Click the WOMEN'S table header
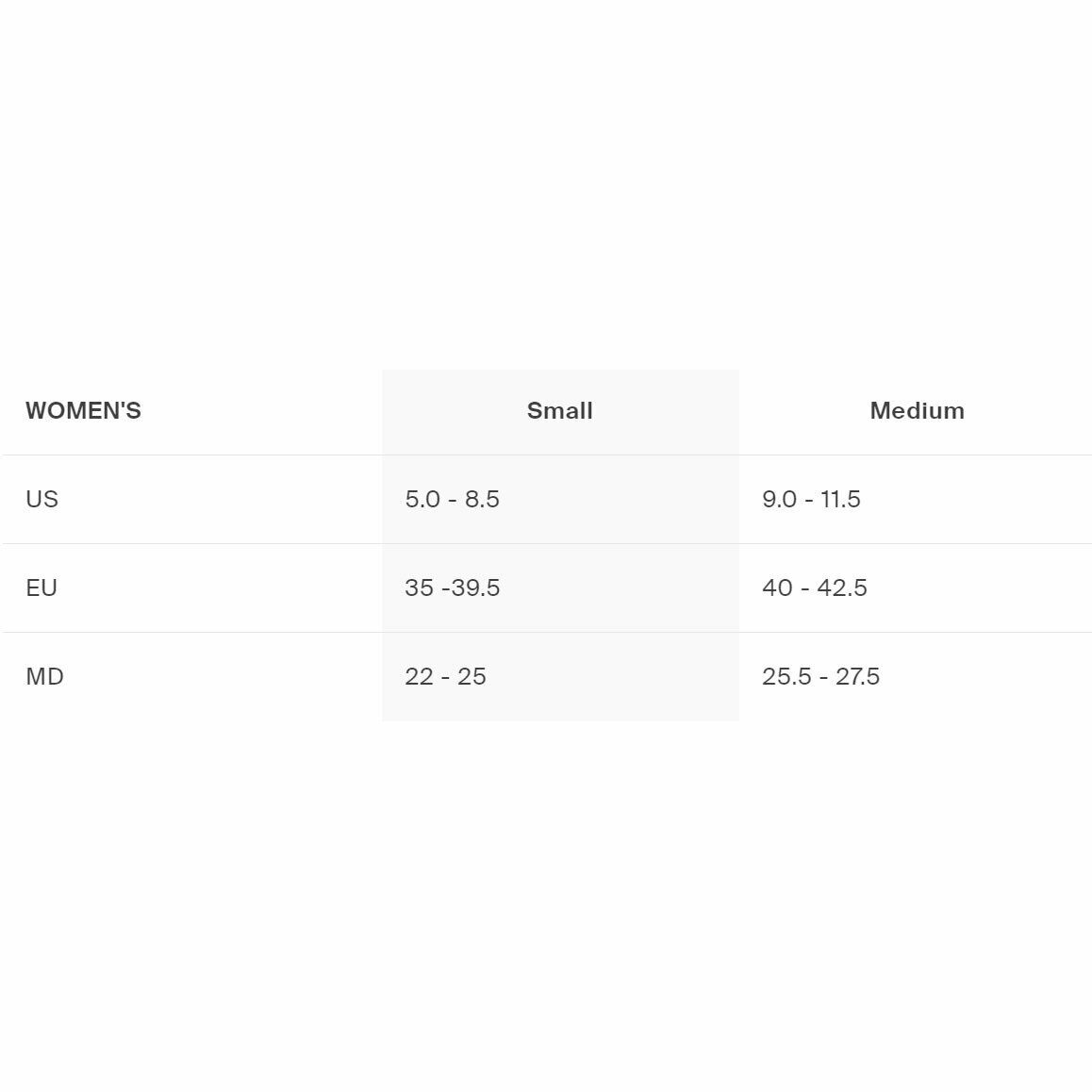This screenshot has height=1092, width=1092. (83, 411)
